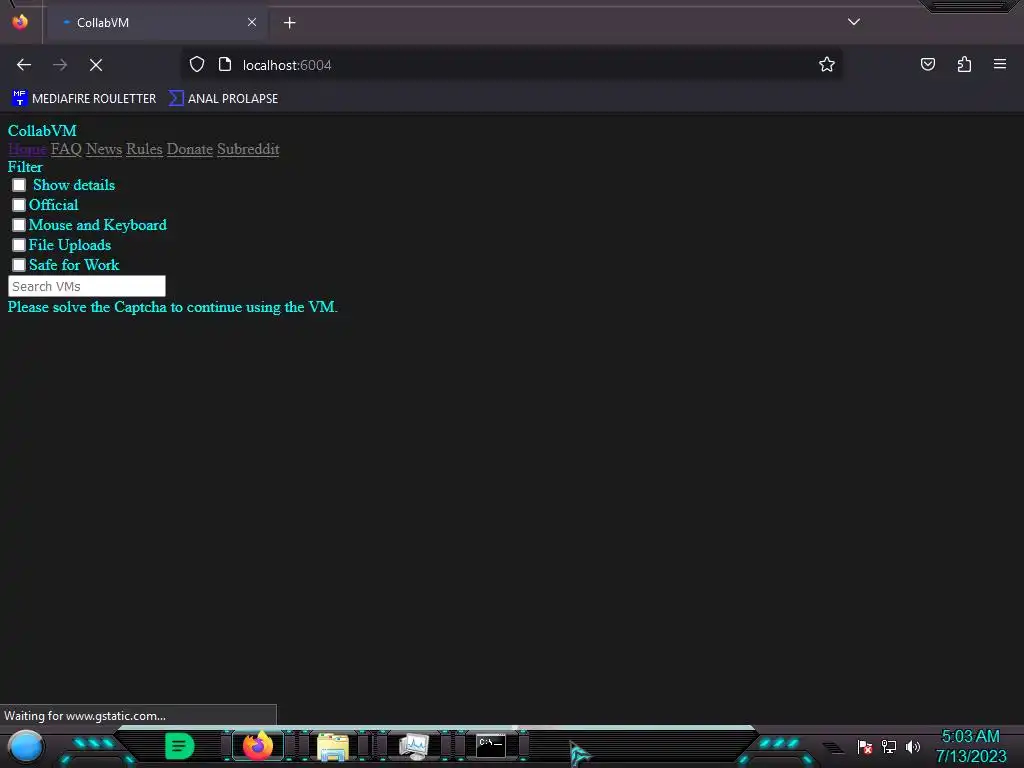The image size is (1024, 768).
Task: Open the green notes app taskbar icon
Action: pos(180,746)
